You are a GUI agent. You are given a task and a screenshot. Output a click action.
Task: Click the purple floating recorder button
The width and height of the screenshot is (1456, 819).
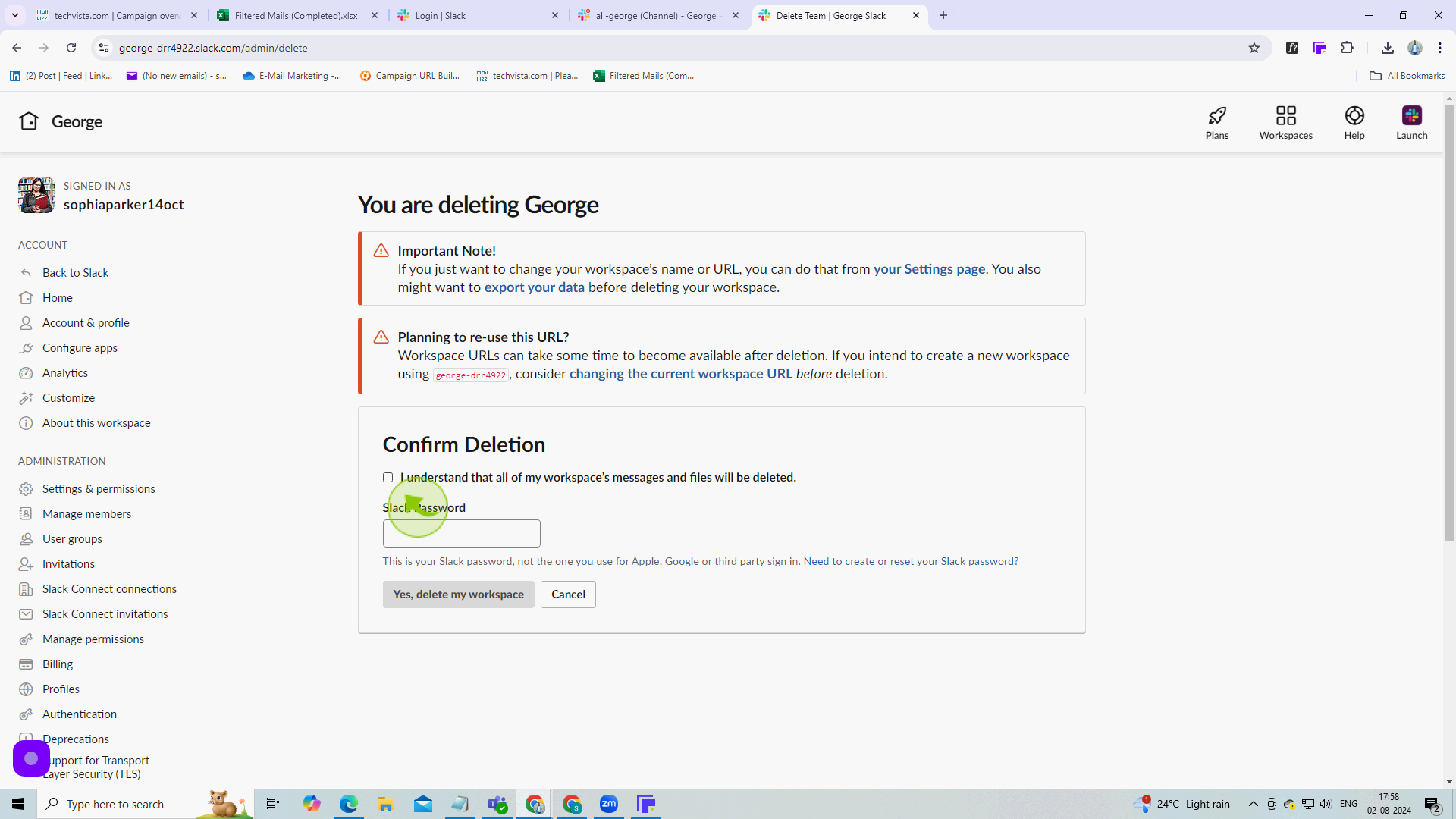[31, 758]
